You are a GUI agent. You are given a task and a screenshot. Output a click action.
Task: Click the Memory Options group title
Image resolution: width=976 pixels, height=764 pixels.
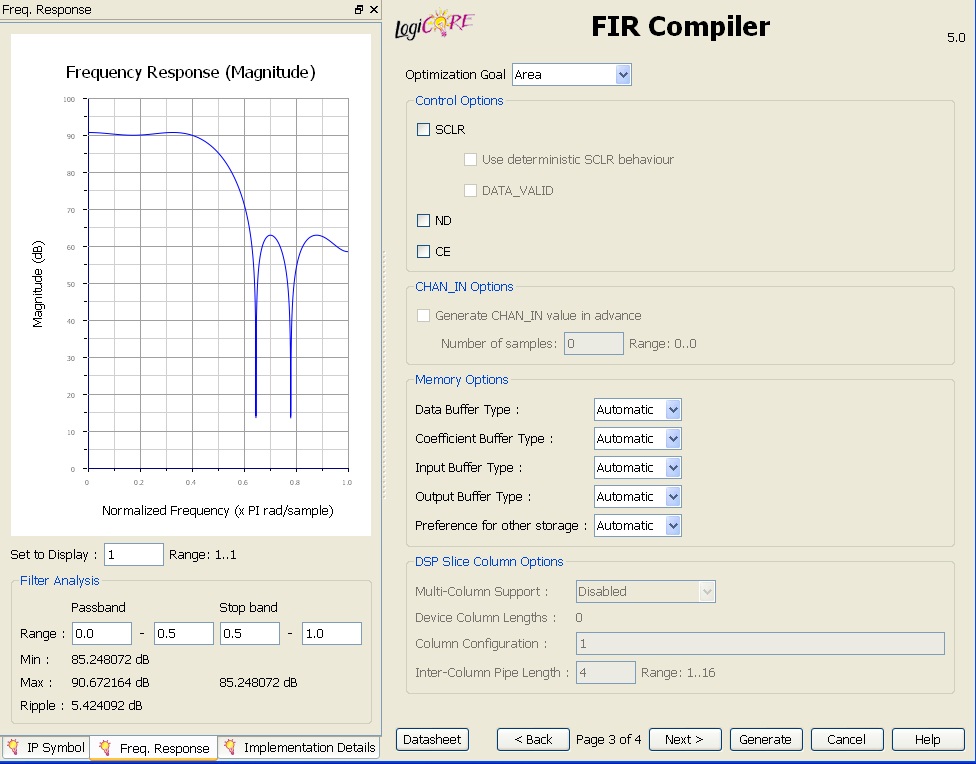(462, 379)
